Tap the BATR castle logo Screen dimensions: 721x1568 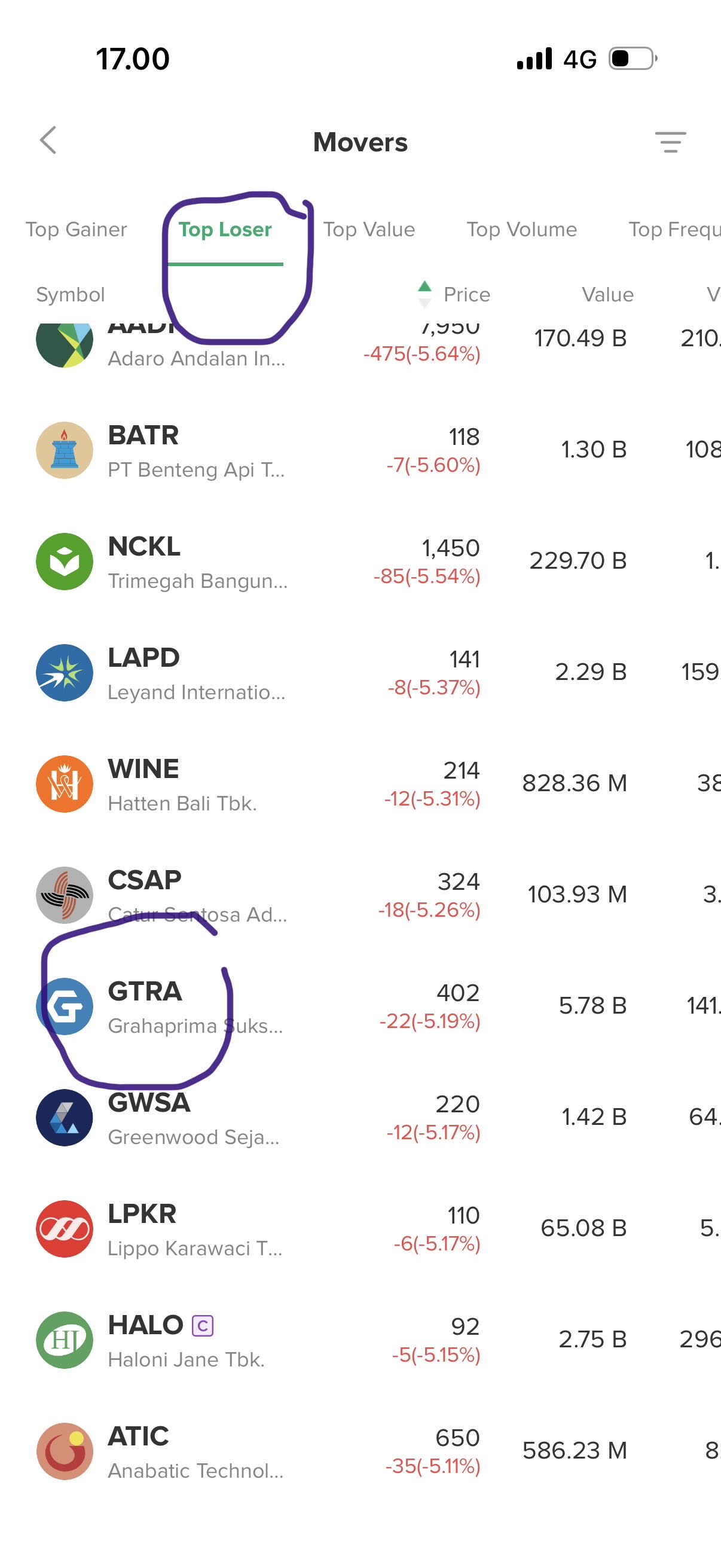point(65,450)
